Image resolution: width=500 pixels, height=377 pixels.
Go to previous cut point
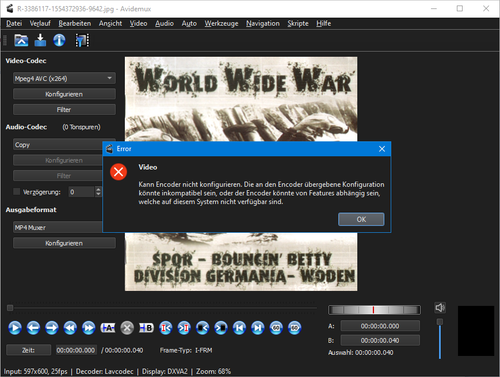point(166,328)
